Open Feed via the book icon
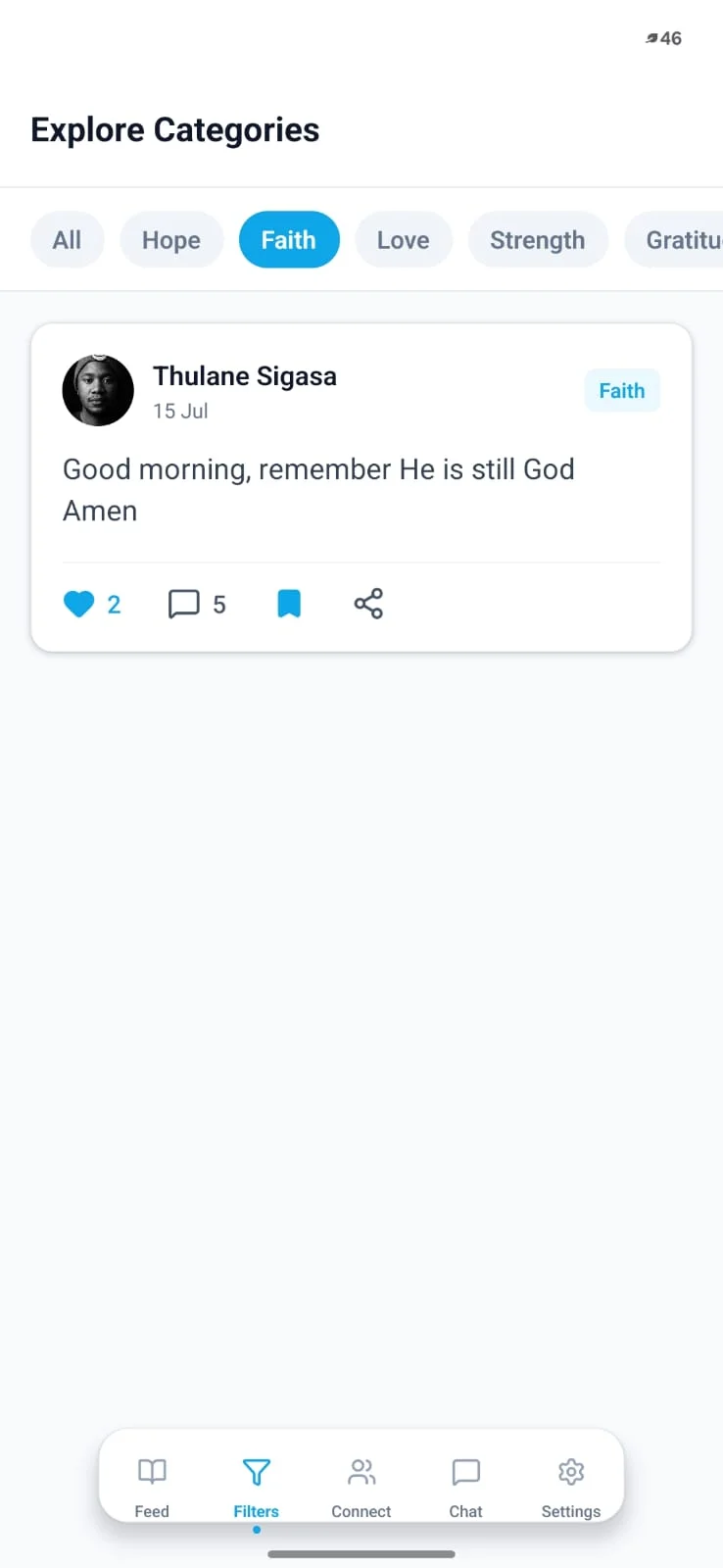 click(x=152, y=1471)
